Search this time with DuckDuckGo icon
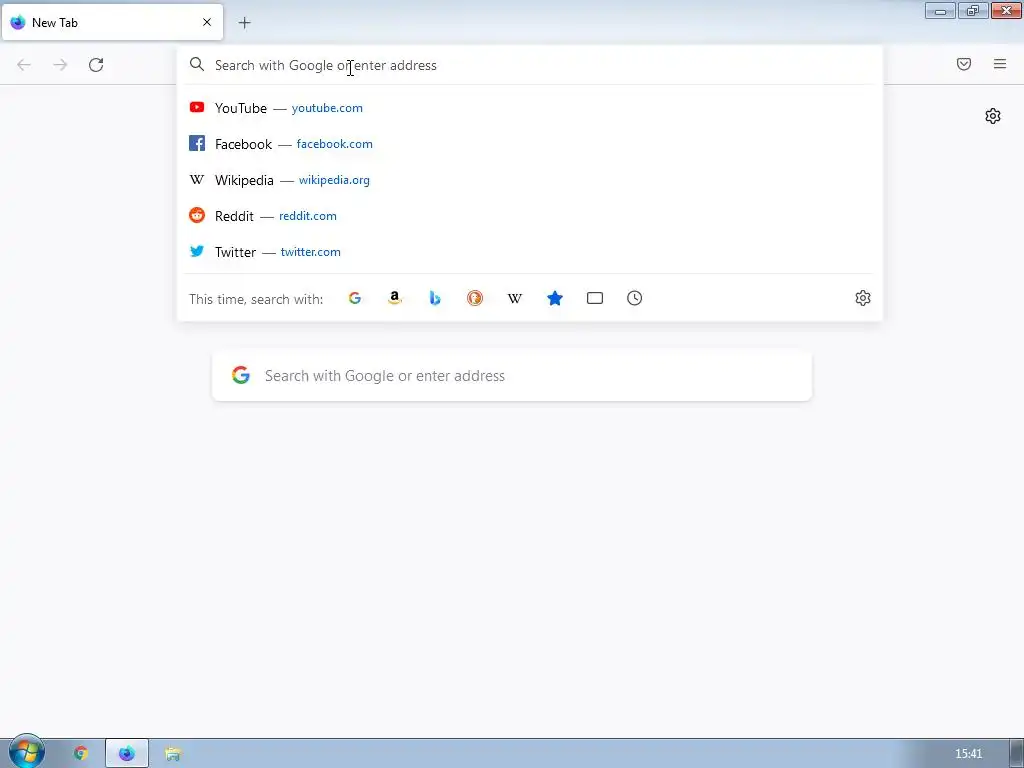 click(x=475, y=298)
